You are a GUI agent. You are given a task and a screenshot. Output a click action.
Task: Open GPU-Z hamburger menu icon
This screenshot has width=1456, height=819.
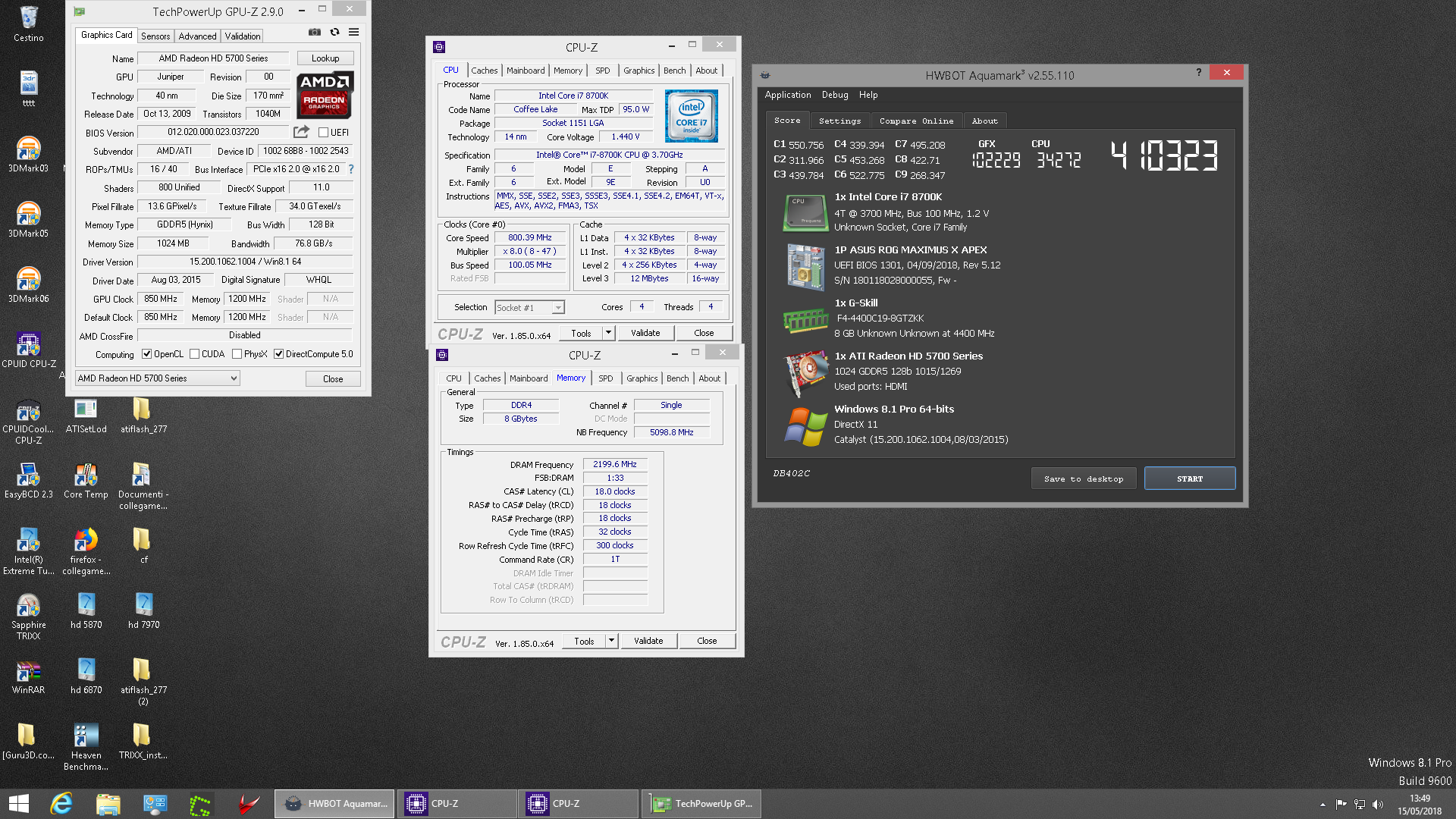(353, 32)
